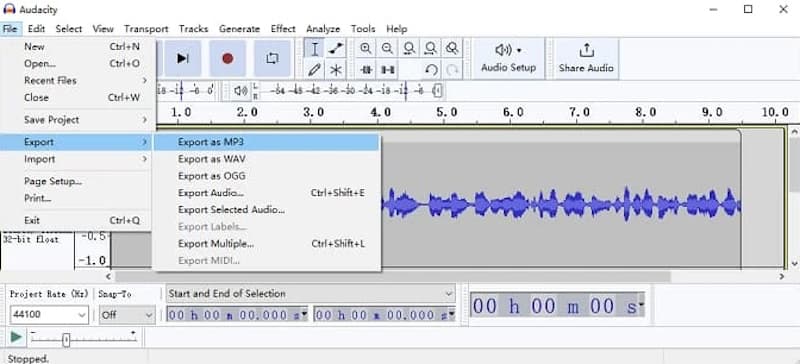Click the selection start time field
The image size is (800, 364).
tap(234, 314)
